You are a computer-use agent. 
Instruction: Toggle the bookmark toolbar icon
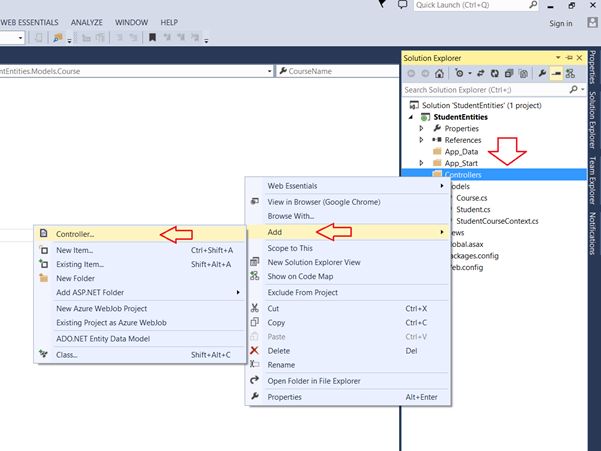(x=153, y=37)
